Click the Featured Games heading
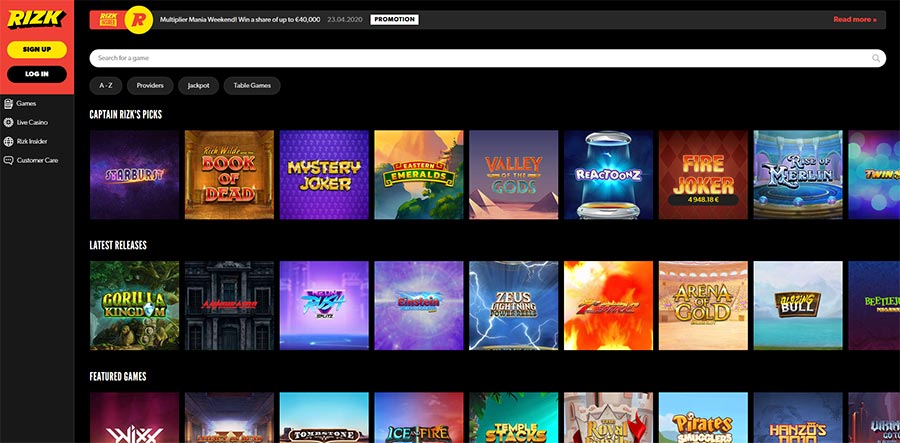 [x=118, y=377]
